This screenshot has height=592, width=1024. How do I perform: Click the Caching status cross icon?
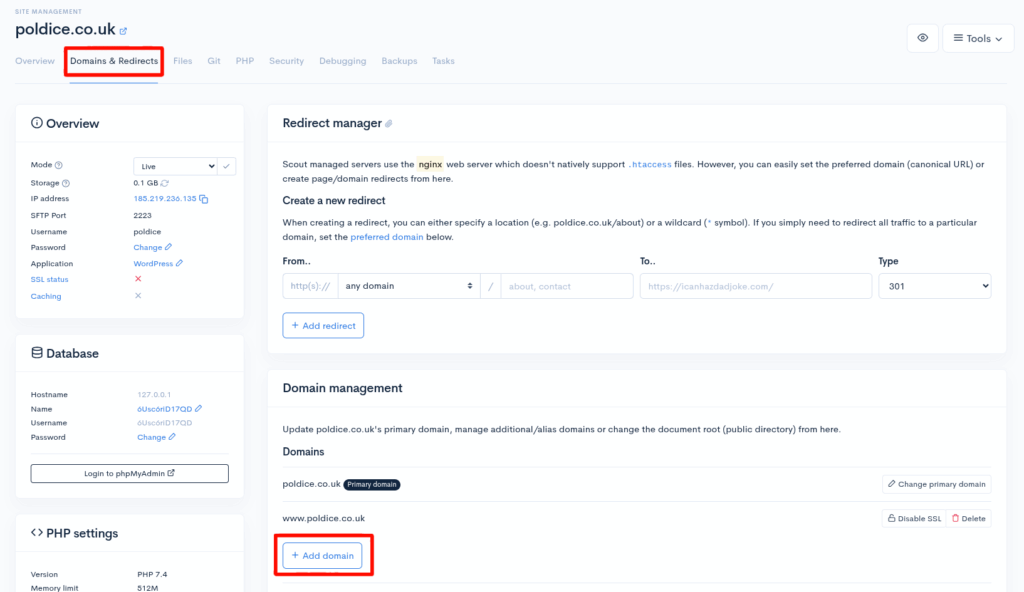pyautogui.click(x=138, y=296)
